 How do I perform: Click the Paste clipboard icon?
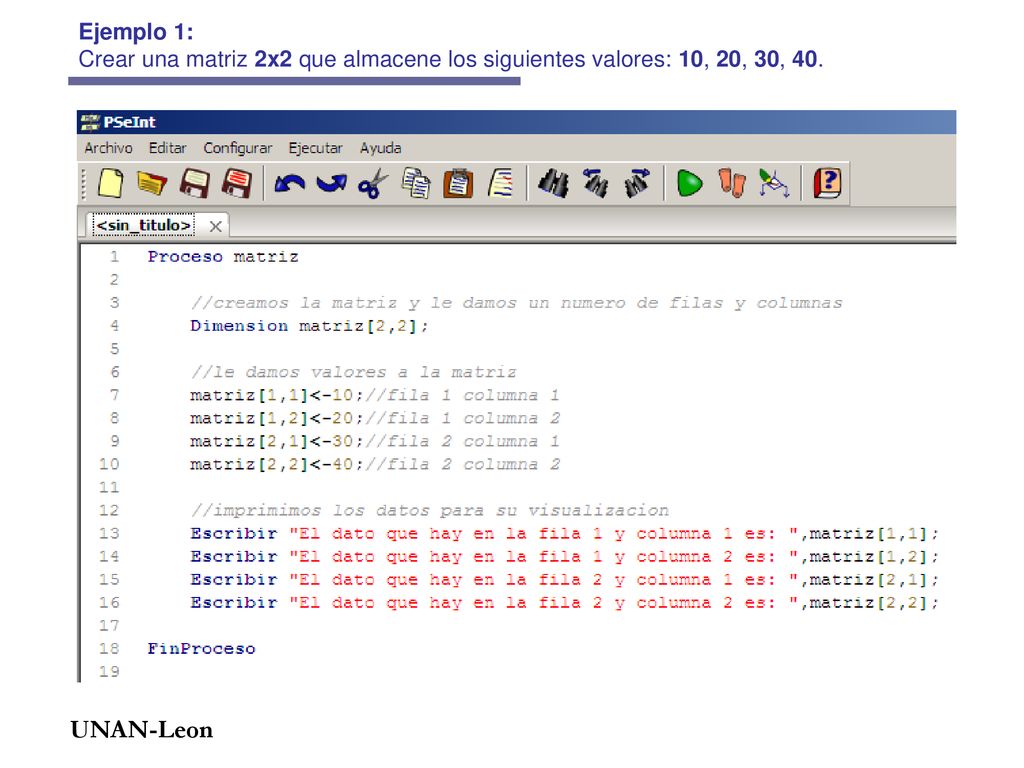(458, 184)
